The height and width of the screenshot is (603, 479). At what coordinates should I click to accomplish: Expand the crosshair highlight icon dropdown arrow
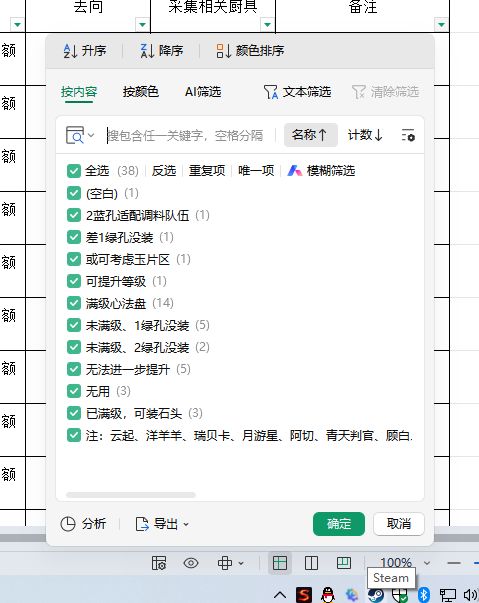click(241, 564)
